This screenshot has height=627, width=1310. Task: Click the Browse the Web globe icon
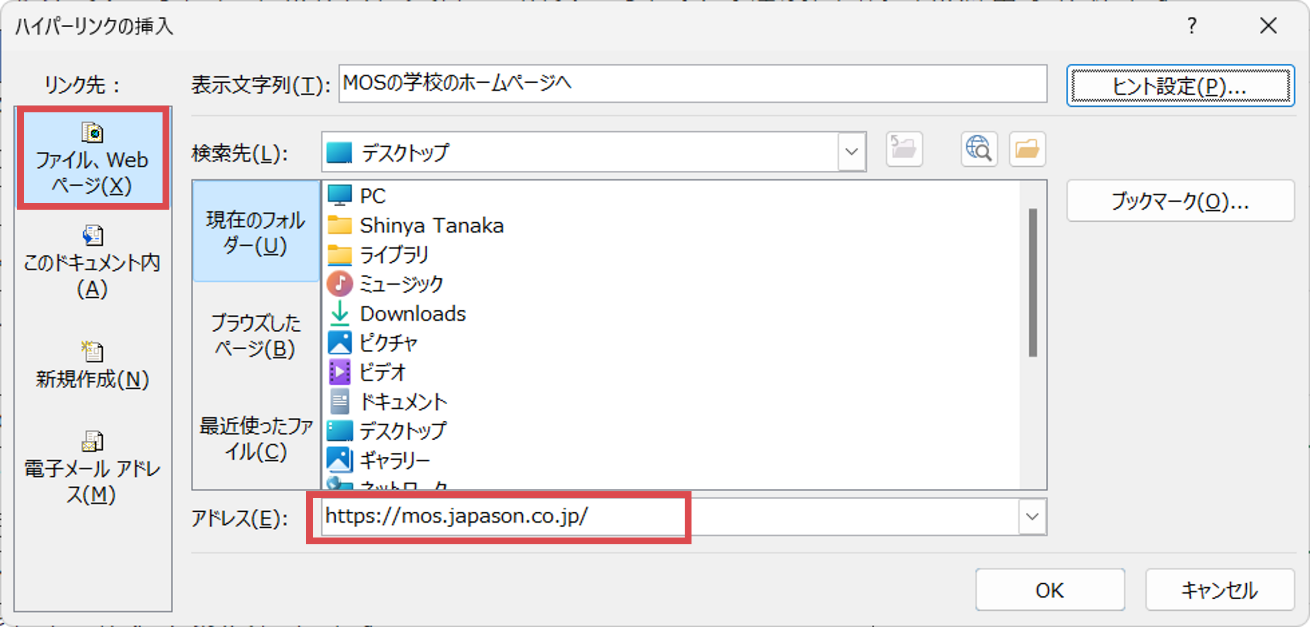click(x=979, y=150)
